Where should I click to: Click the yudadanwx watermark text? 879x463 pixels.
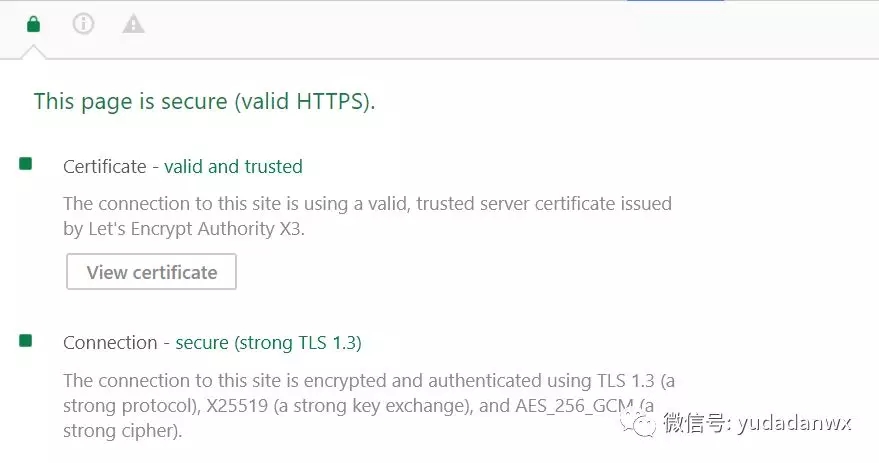pos(795,423)
